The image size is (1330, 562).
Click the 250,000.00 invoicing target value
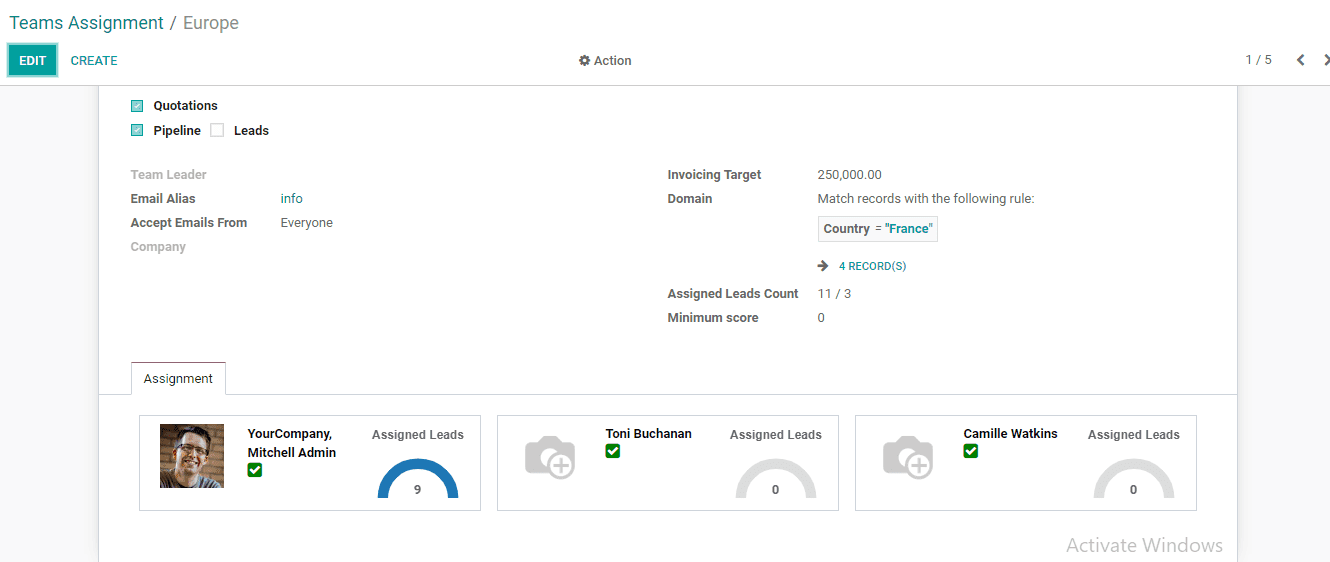(x=850, y=175)
